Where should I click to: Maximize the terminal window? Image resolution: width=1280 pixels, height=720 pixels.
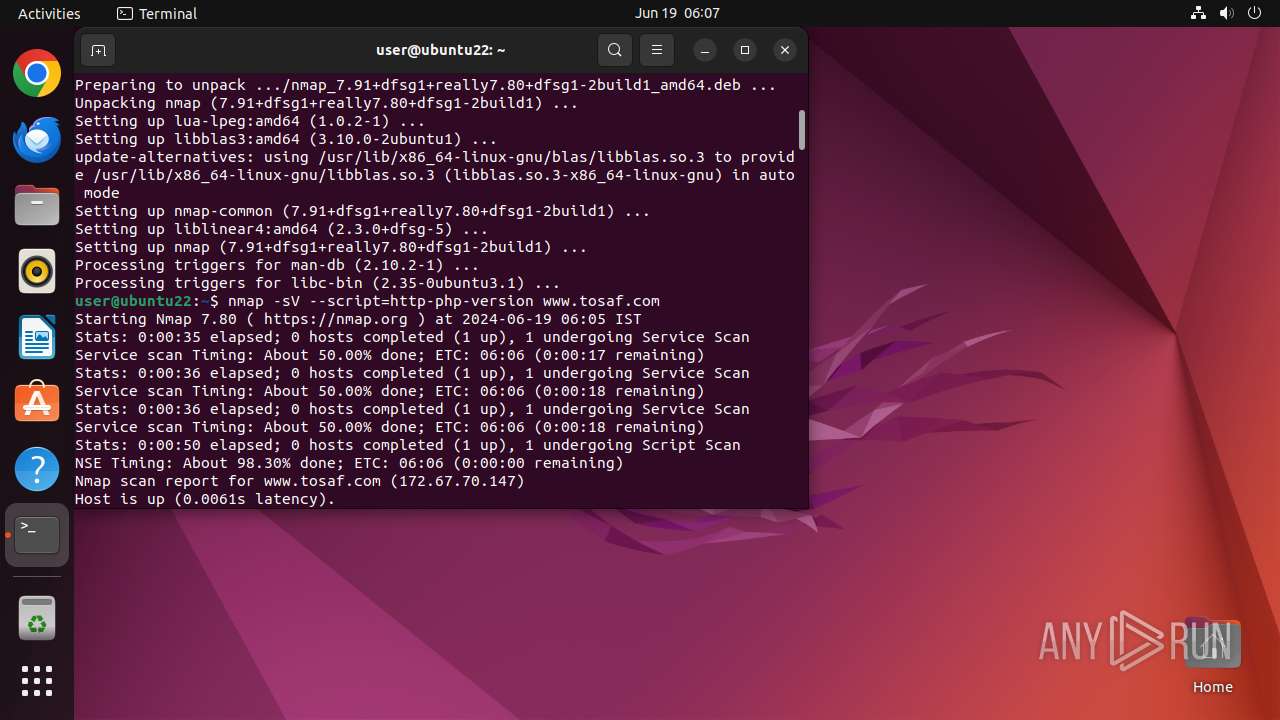point(745,50)
